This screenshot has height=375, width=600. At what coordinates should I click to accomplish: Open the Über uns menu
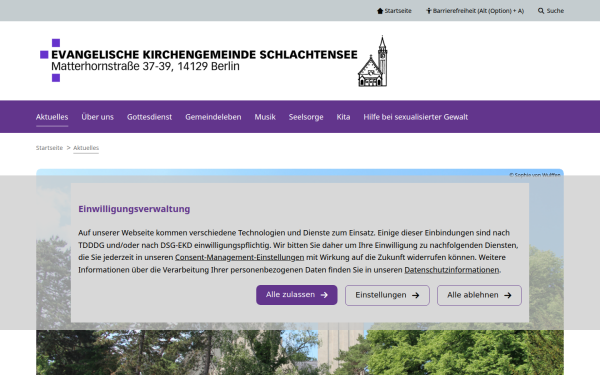click(98, 117)
